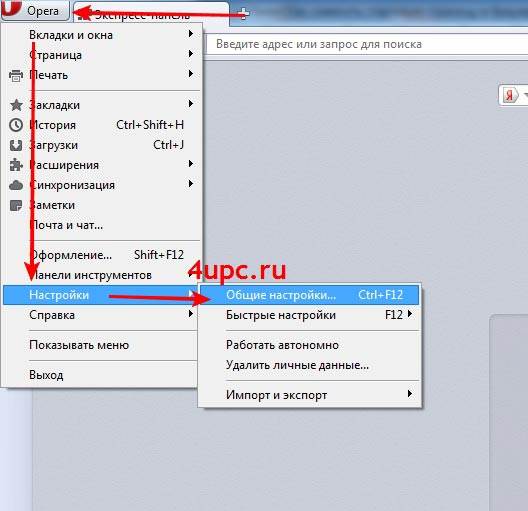528x511 pixels.
Task: Click the downloads icon beside Загрузки
Action: tap(16, 145)
